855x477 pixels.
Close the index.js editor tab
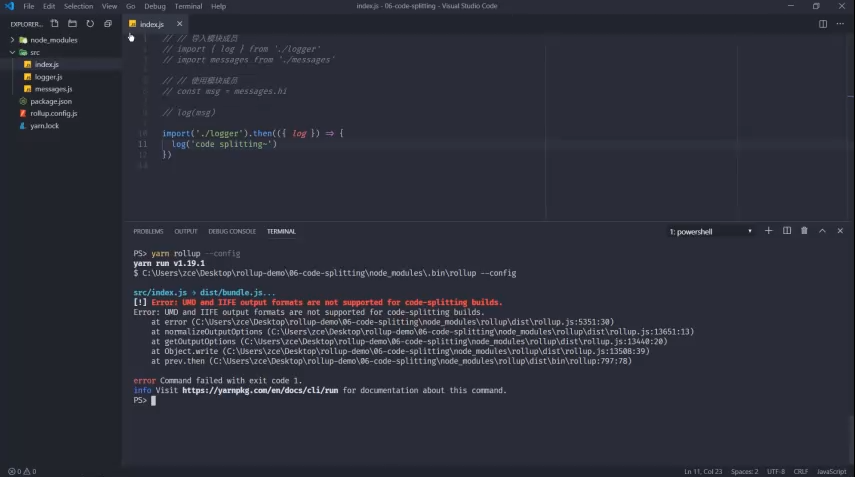pos(179,24)
